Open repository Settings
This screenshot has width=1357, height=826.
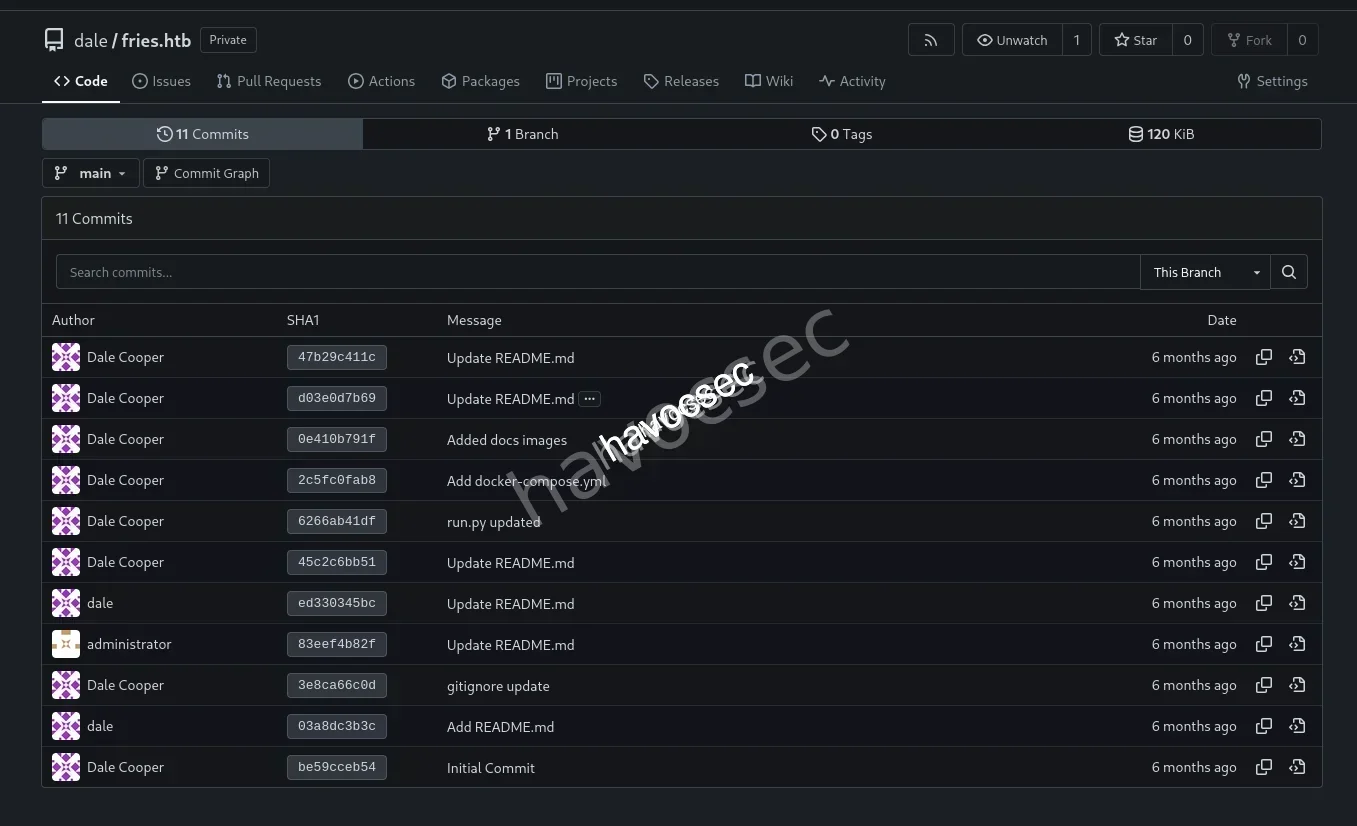pyautogui.click(x=1272, y=81)
